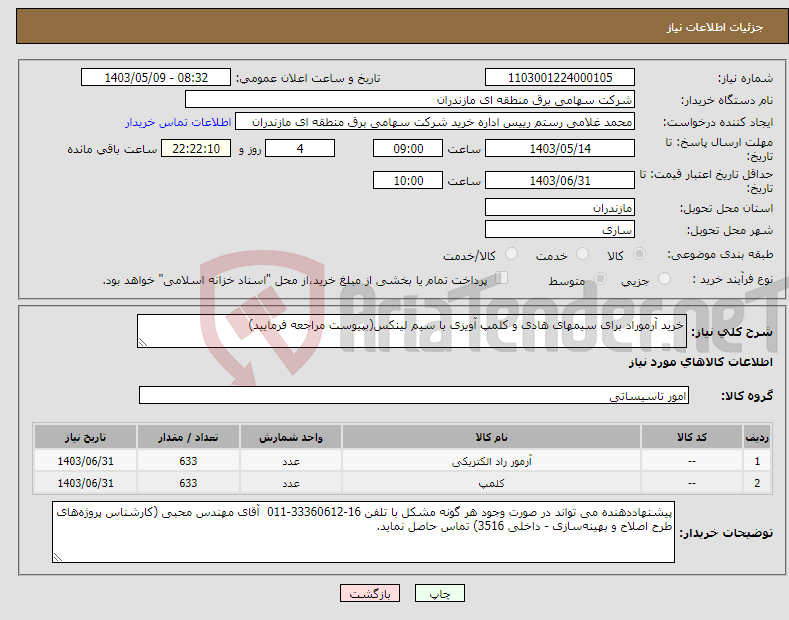Click the عدد unit cell in the آرمور راد row
Image resolution: width=789 pixels, height=620 pixels.
tap(291, 461)
